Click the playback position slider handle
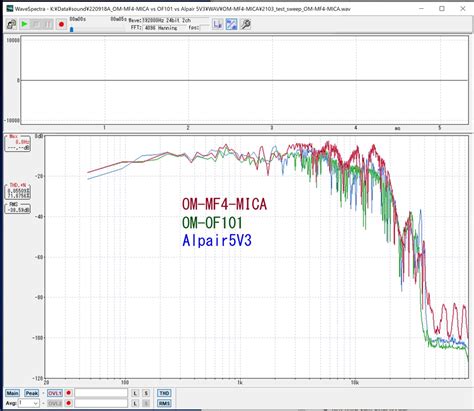 [72, 29]
